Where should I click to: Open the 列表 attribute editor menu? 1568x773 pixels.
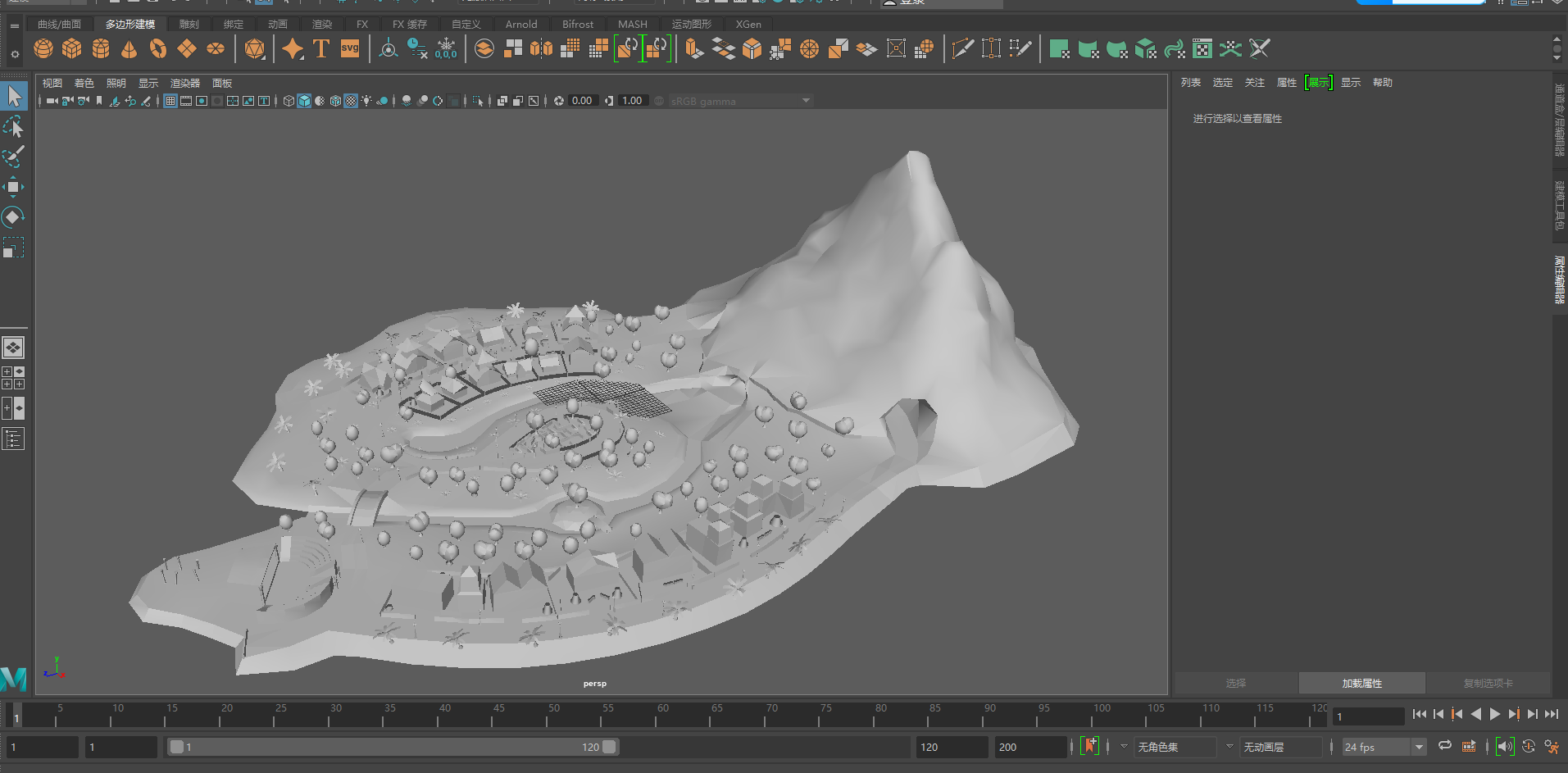click(x=1191, y=83)
